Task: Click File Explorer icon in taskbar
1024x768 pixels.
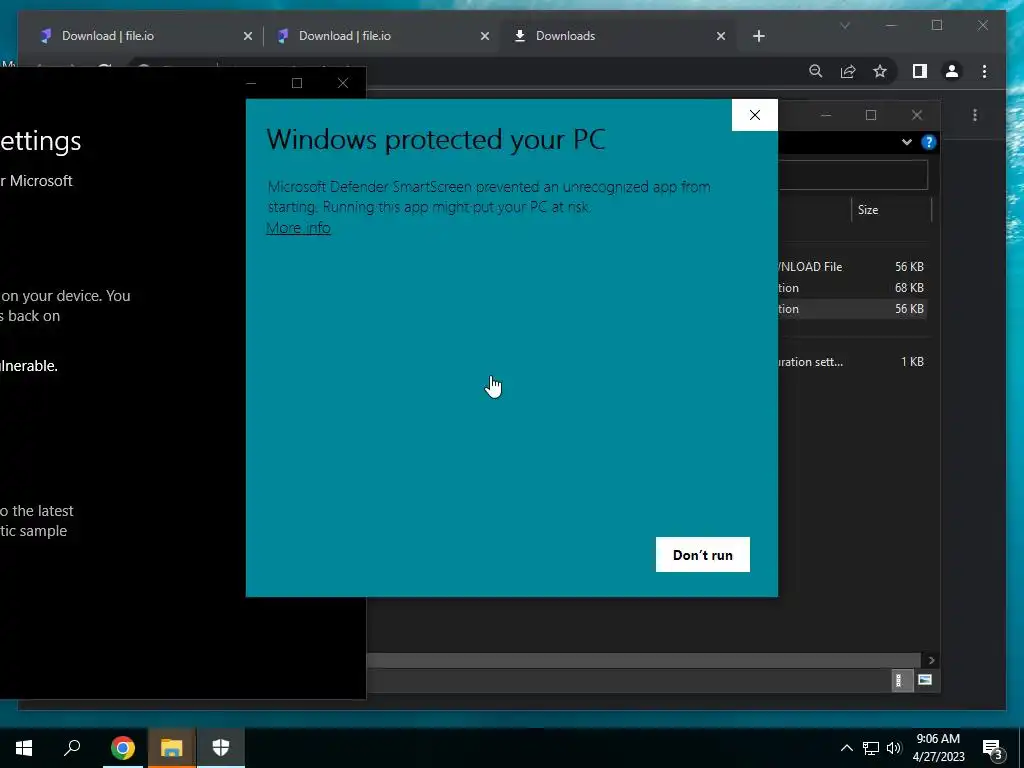Action: [x=171, y=748]
